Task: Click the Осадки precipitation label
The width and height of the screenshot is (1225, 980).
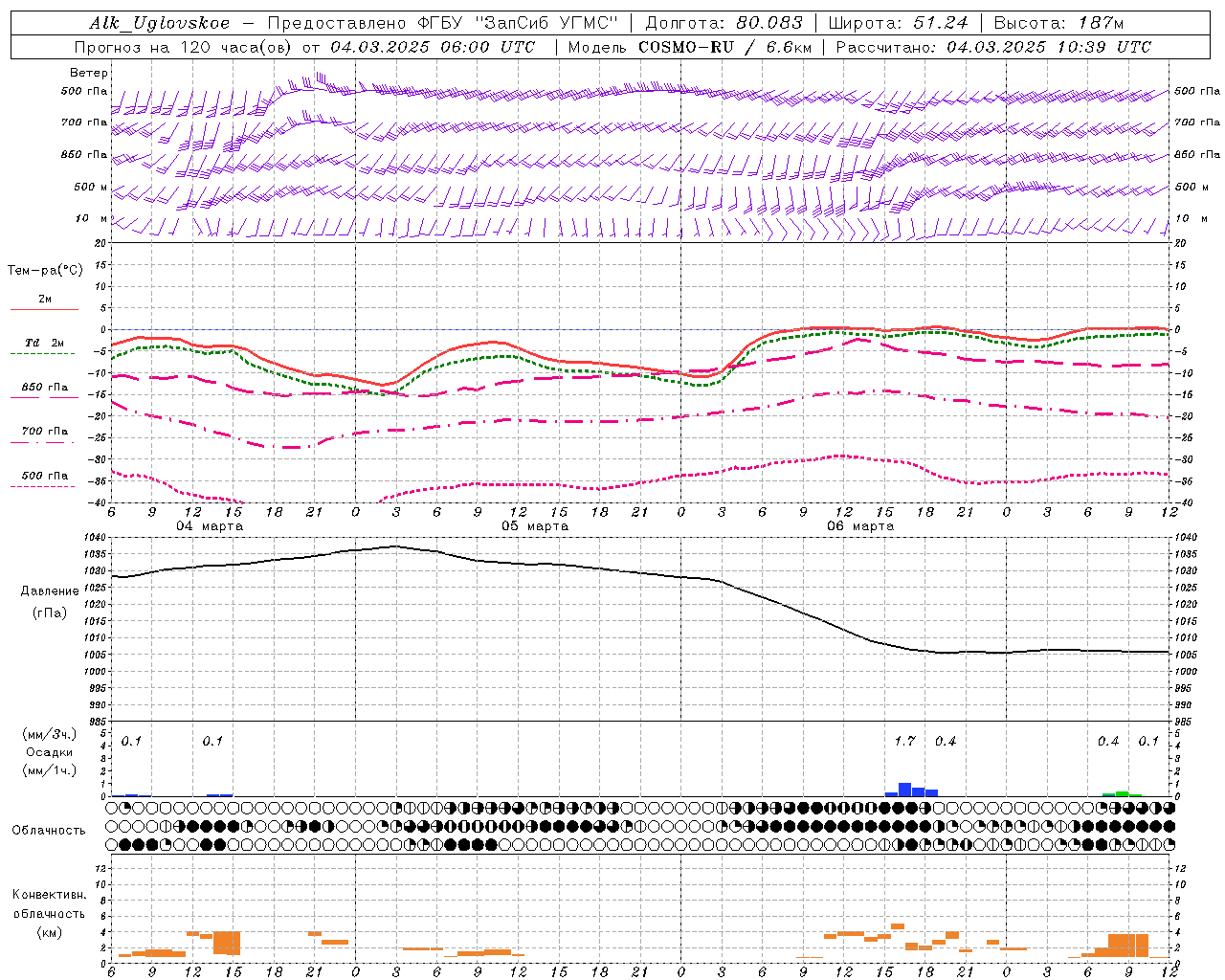Action: pyautogui.click(x=49, y=752)
